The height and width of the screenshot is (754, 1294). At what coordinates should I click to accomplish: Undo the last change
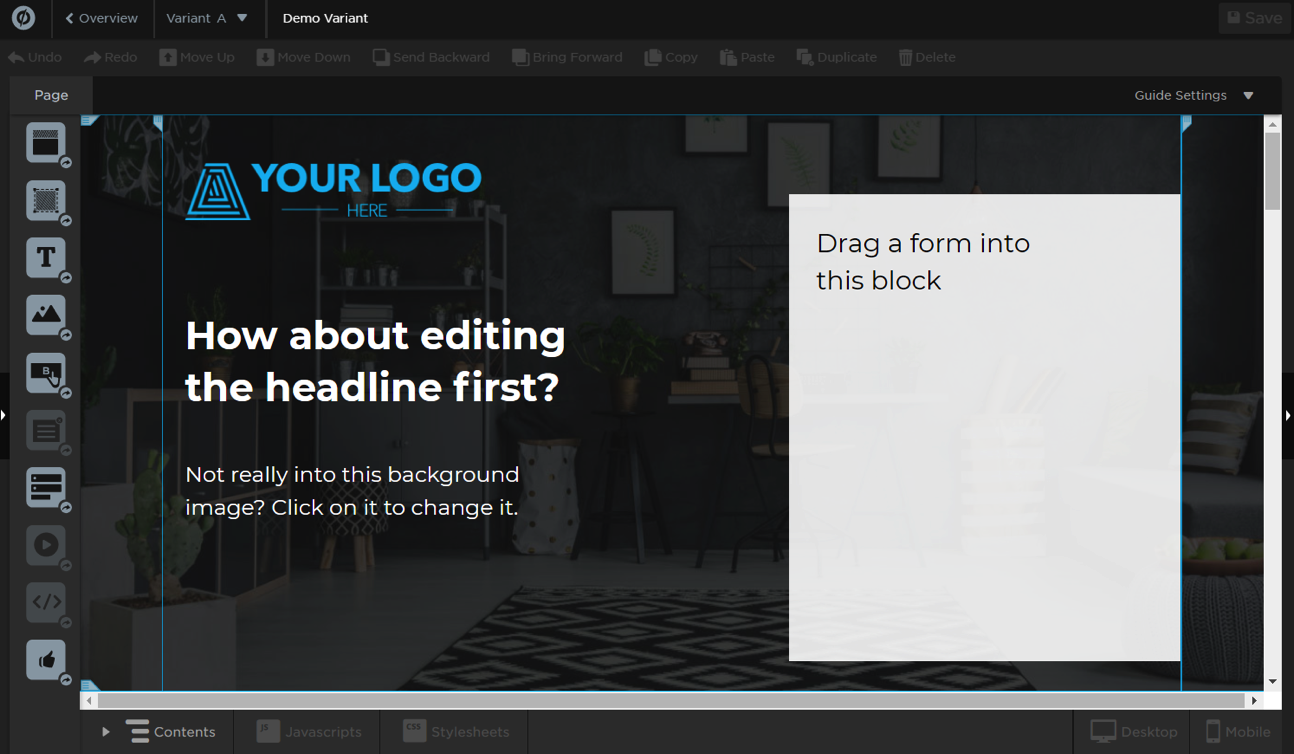(x=35, y=57)
